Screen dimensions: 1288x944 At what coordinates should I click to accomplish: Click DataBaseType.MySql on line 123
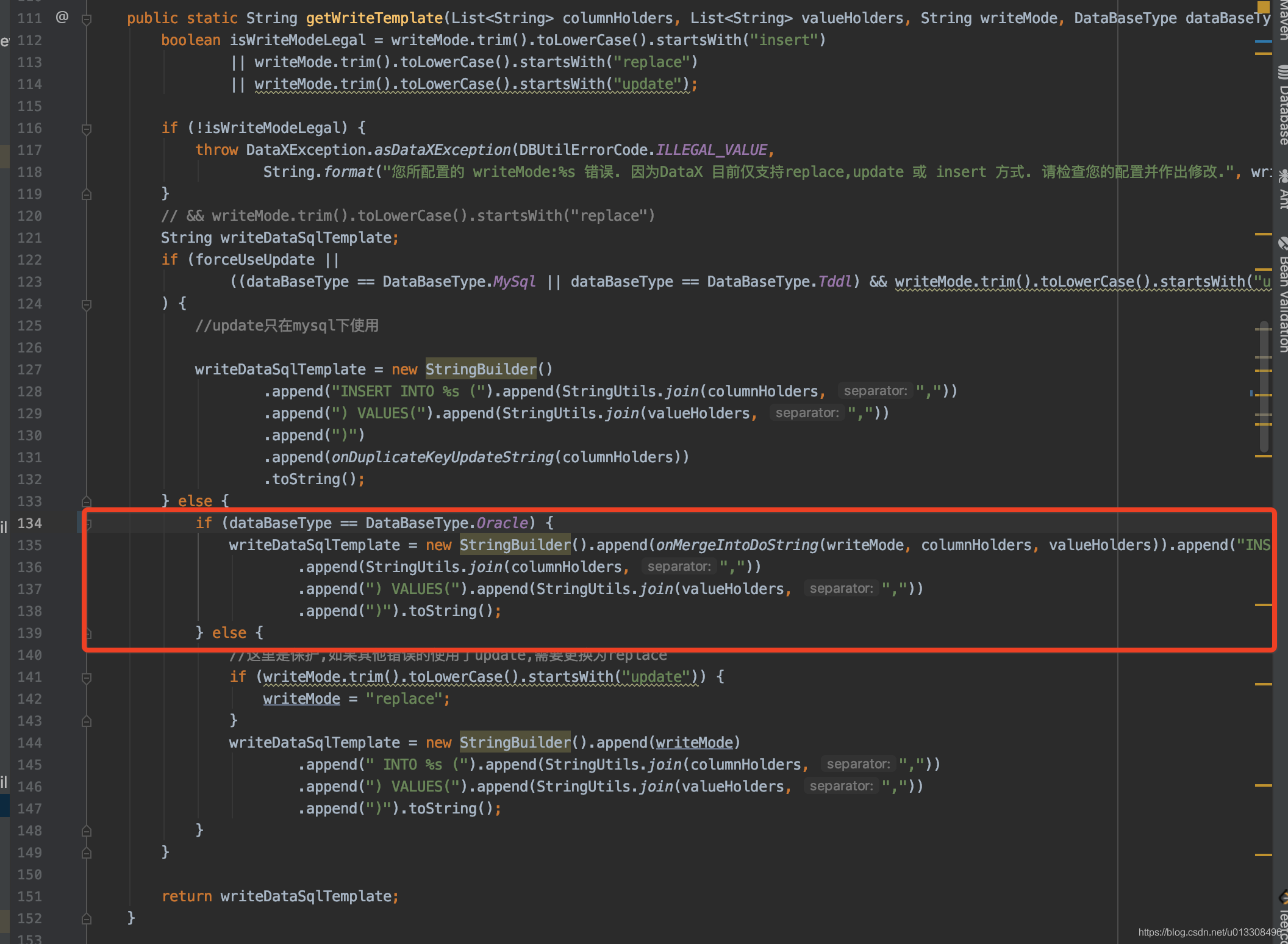(x=459, y=282)
